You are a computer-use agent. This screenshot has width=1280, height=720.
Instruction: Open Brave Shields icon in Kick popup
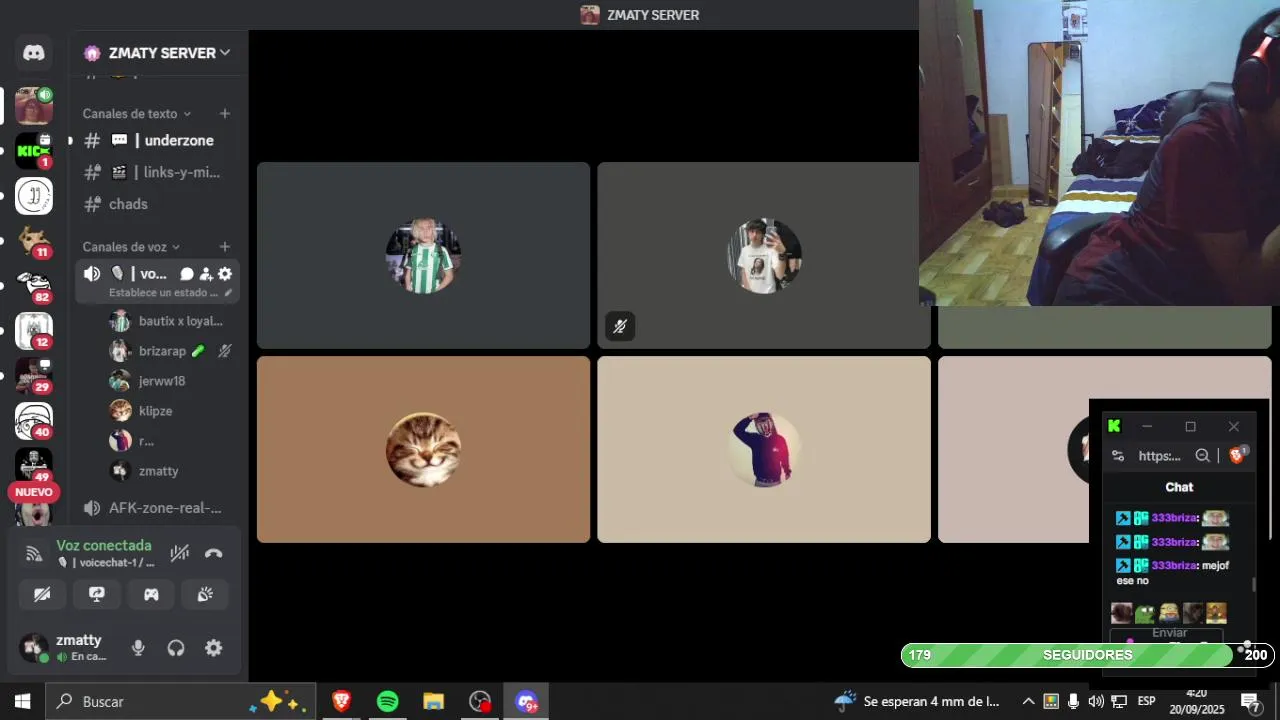point(1237,455)
